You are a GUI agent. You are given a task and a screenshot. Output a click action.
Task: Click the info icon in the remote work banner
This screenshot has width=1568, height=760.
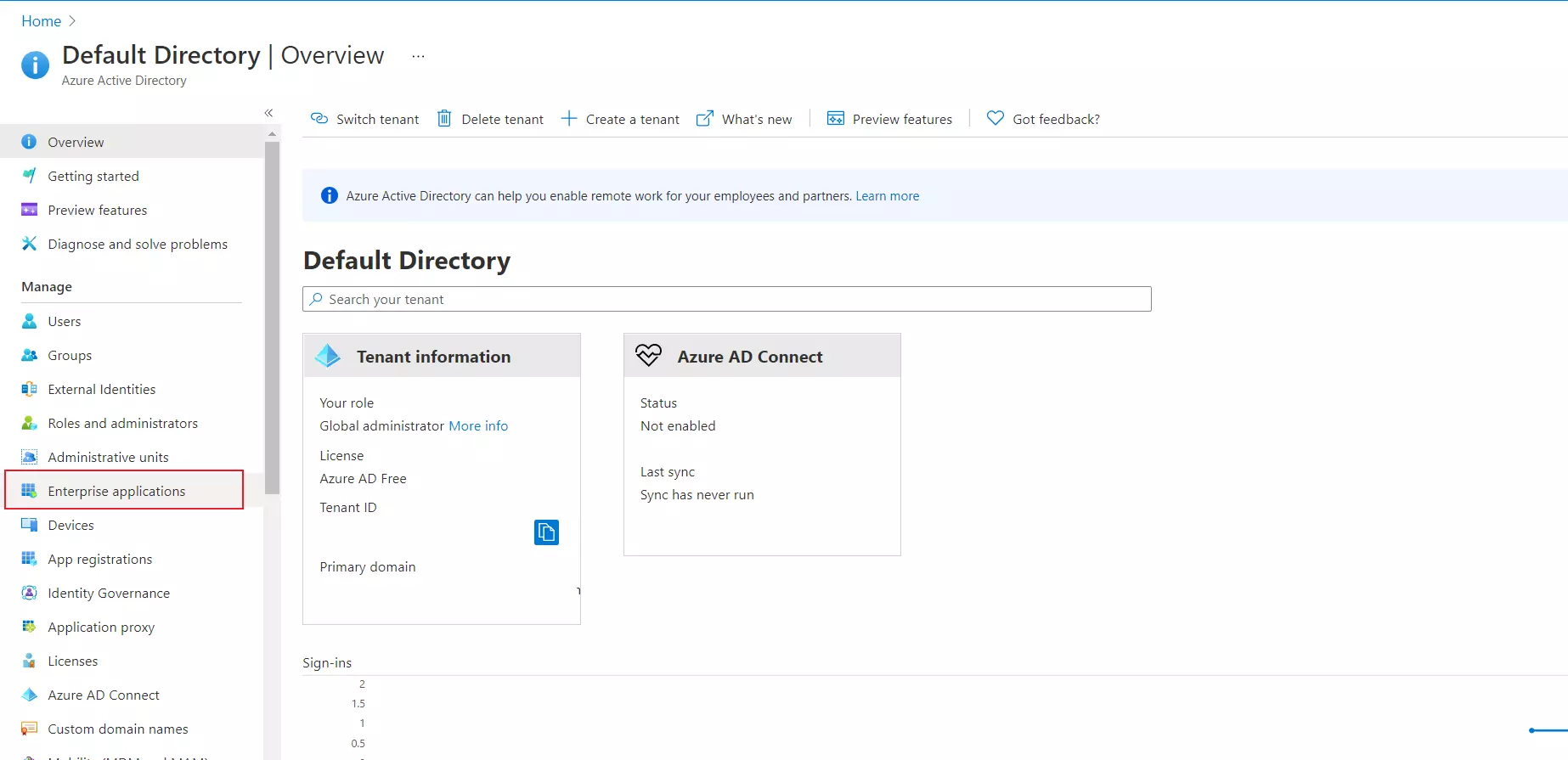click(x=330, y=196)
